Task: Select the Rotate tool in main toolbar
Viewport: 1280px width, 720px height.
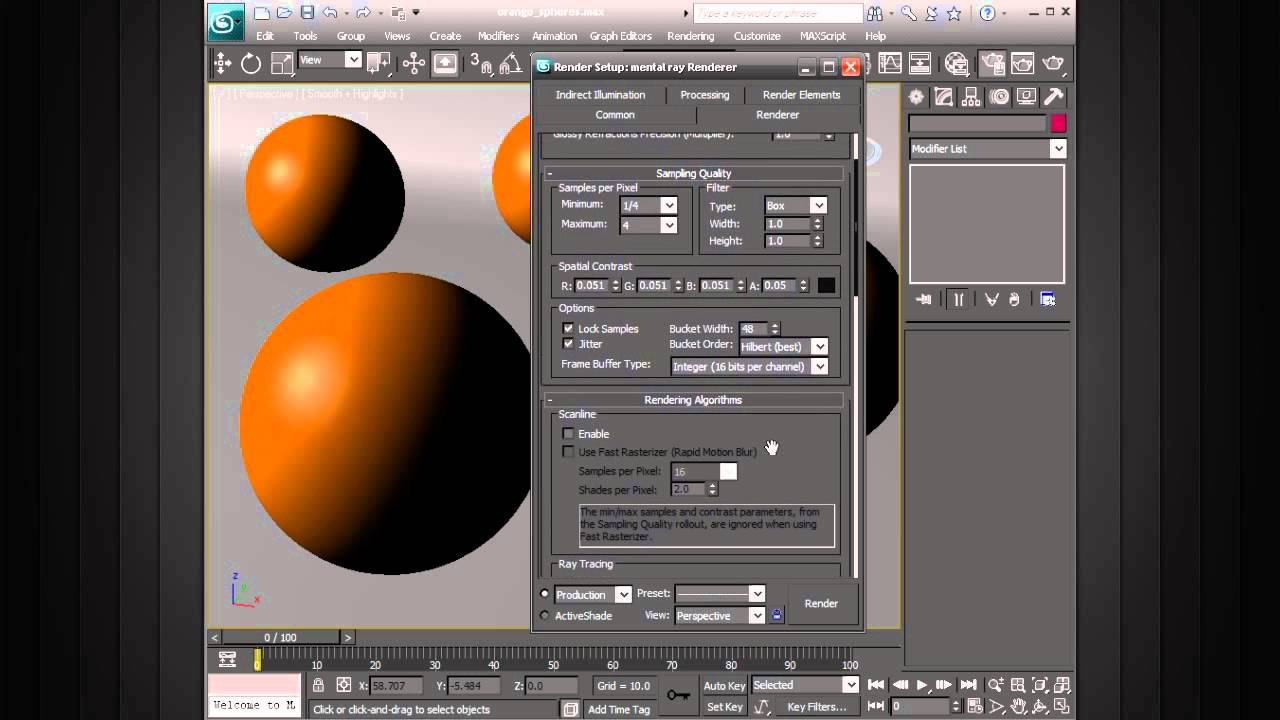Action: coord(251,64)
